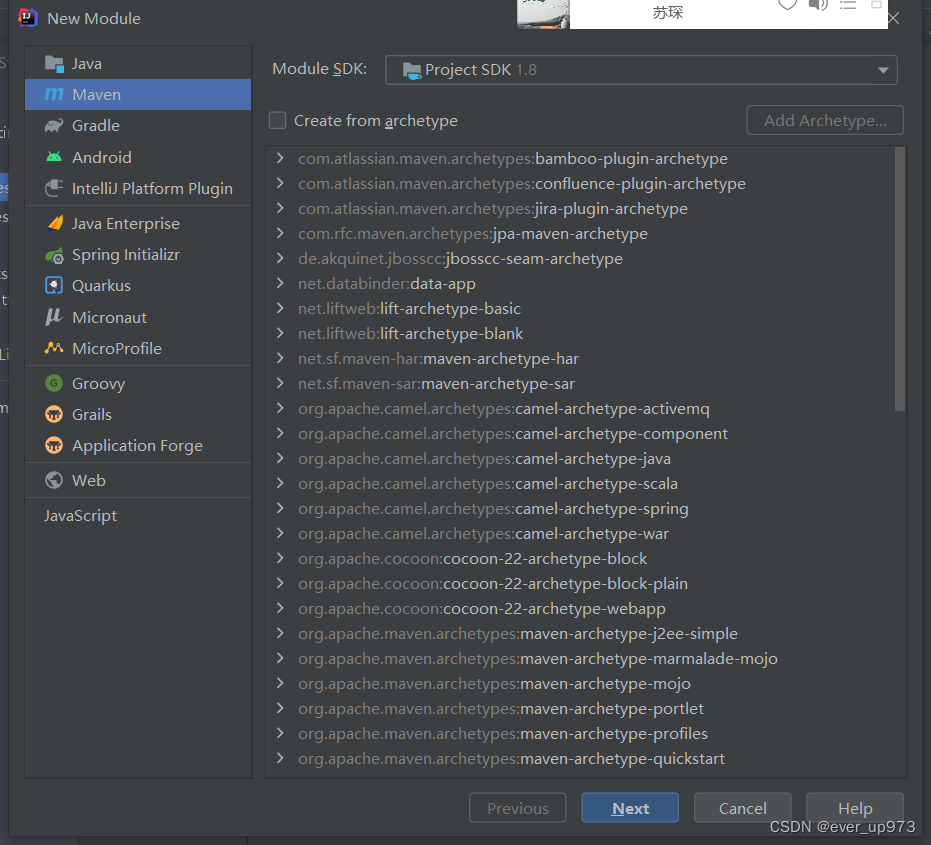931x845 pixels.
Task: Click the IntelliJ IDEA logo in title bar
Action: (x=28, y=18)
